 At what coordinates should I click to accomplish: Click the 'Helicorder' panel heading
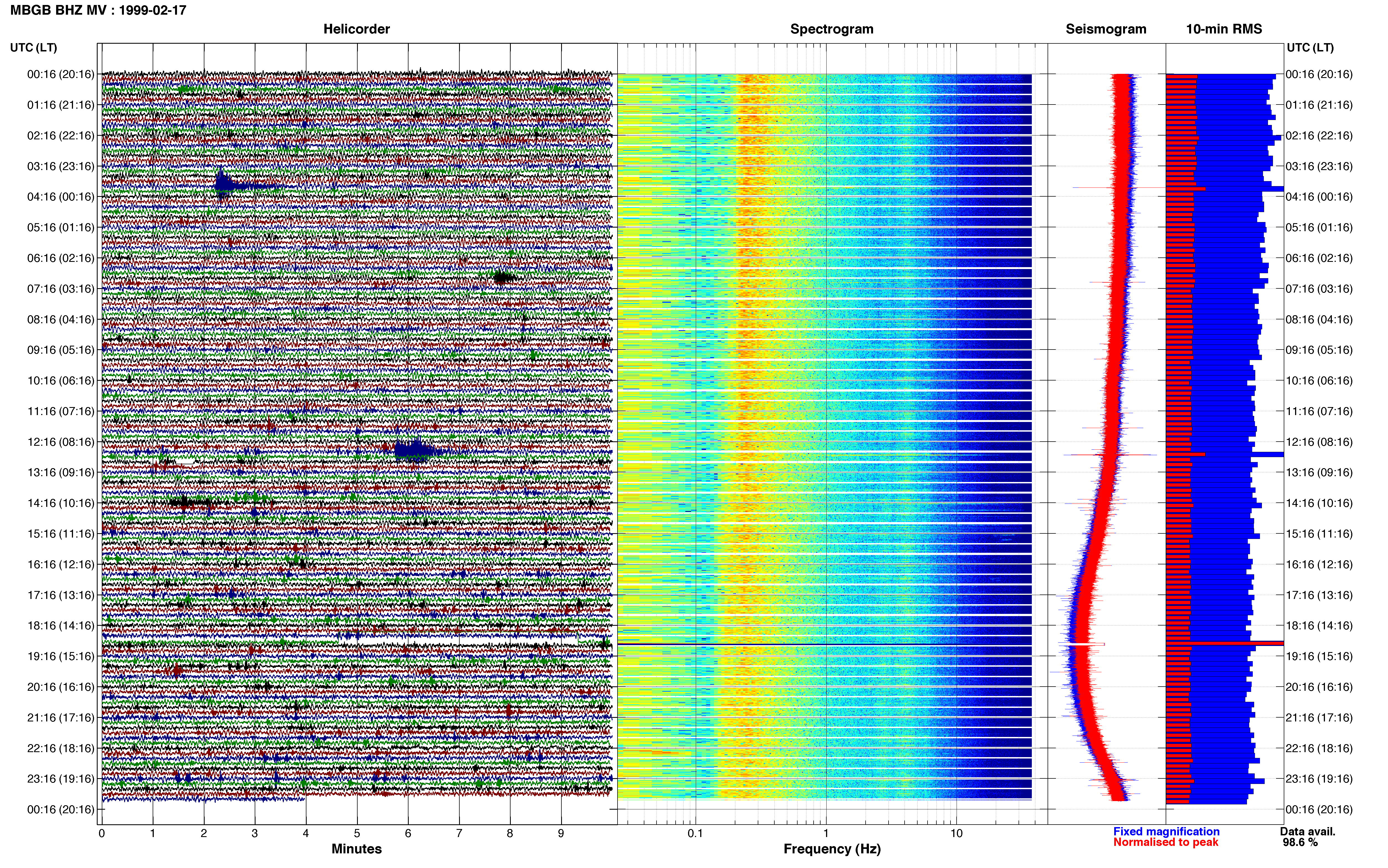tap(356, 29)
